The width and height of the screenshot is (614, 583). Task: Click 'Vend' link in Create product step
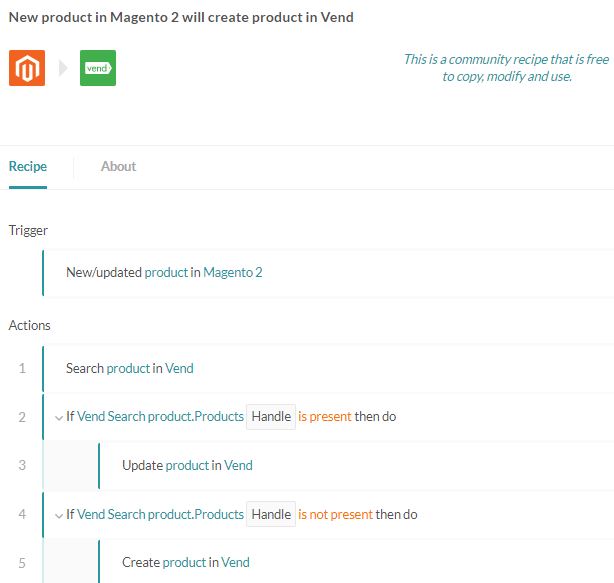coord(235,562)
